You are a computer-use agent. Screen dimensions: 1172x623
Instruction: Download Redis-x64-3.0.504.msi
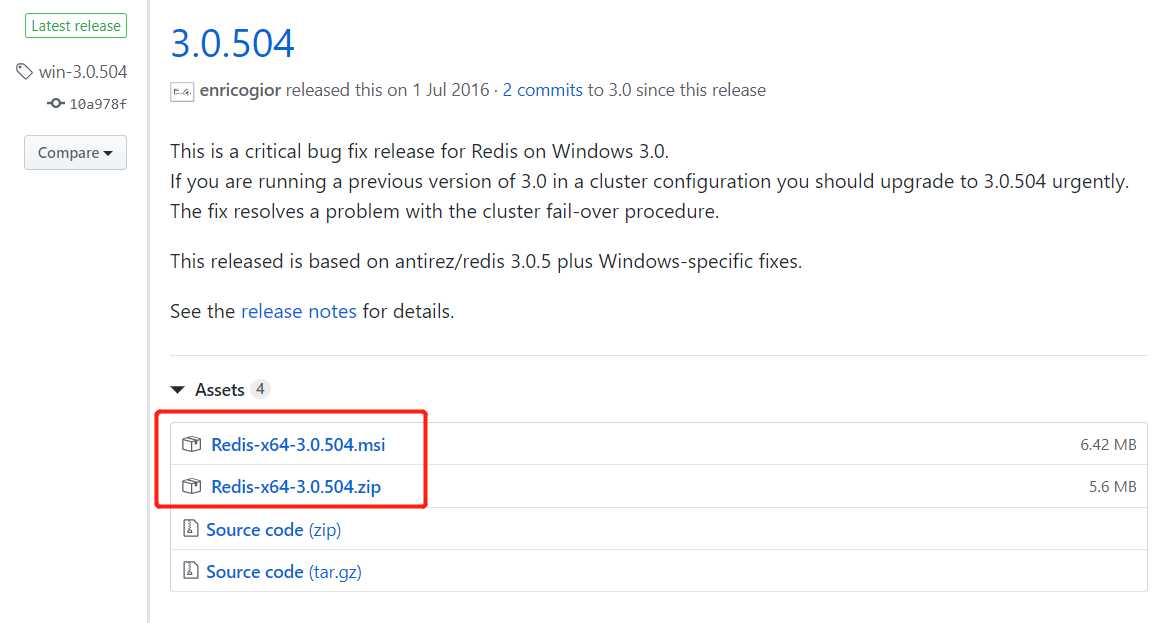click(298, 444)
